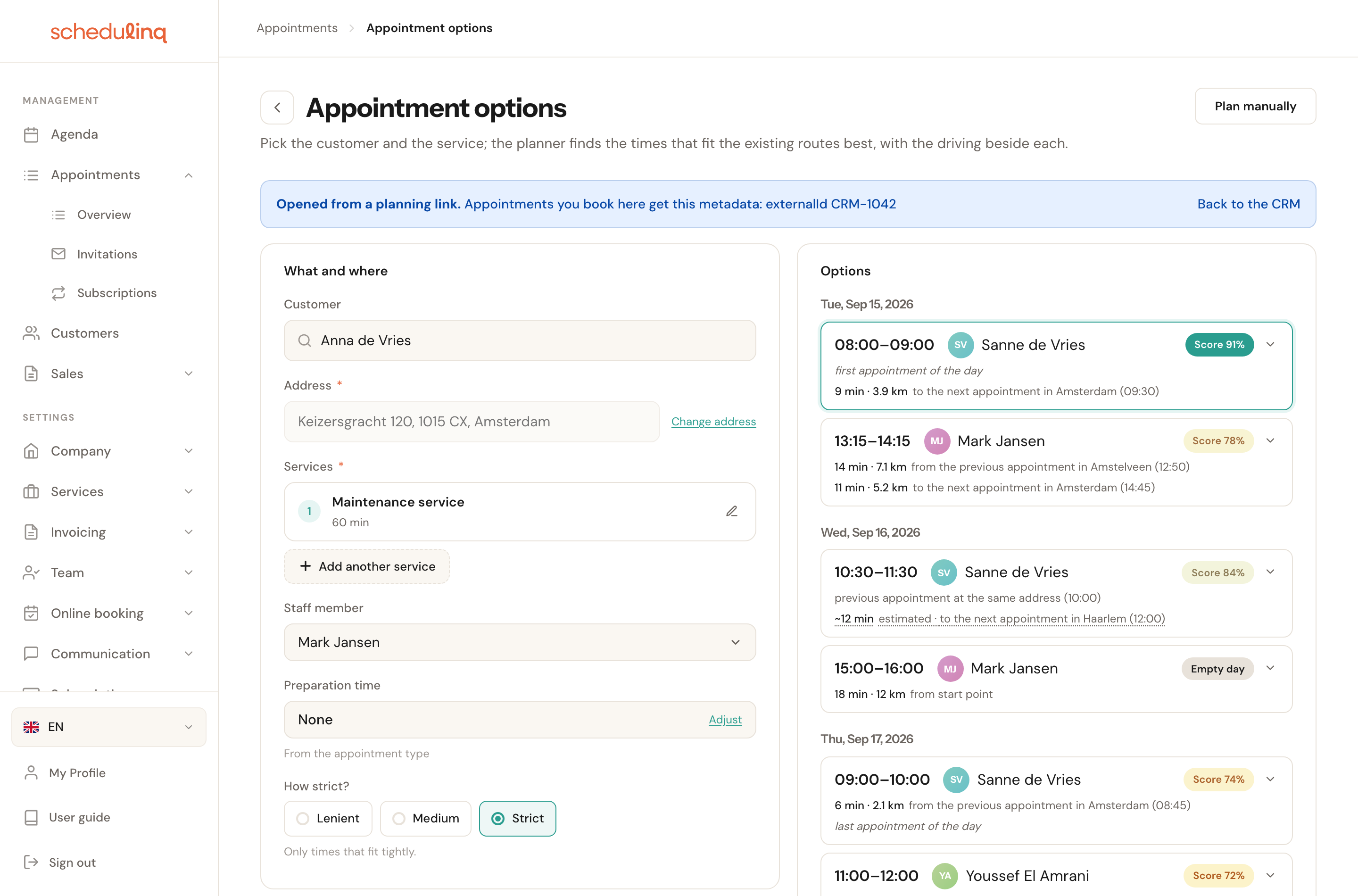Click the Subscriptions repeat icon

point(58,293)
